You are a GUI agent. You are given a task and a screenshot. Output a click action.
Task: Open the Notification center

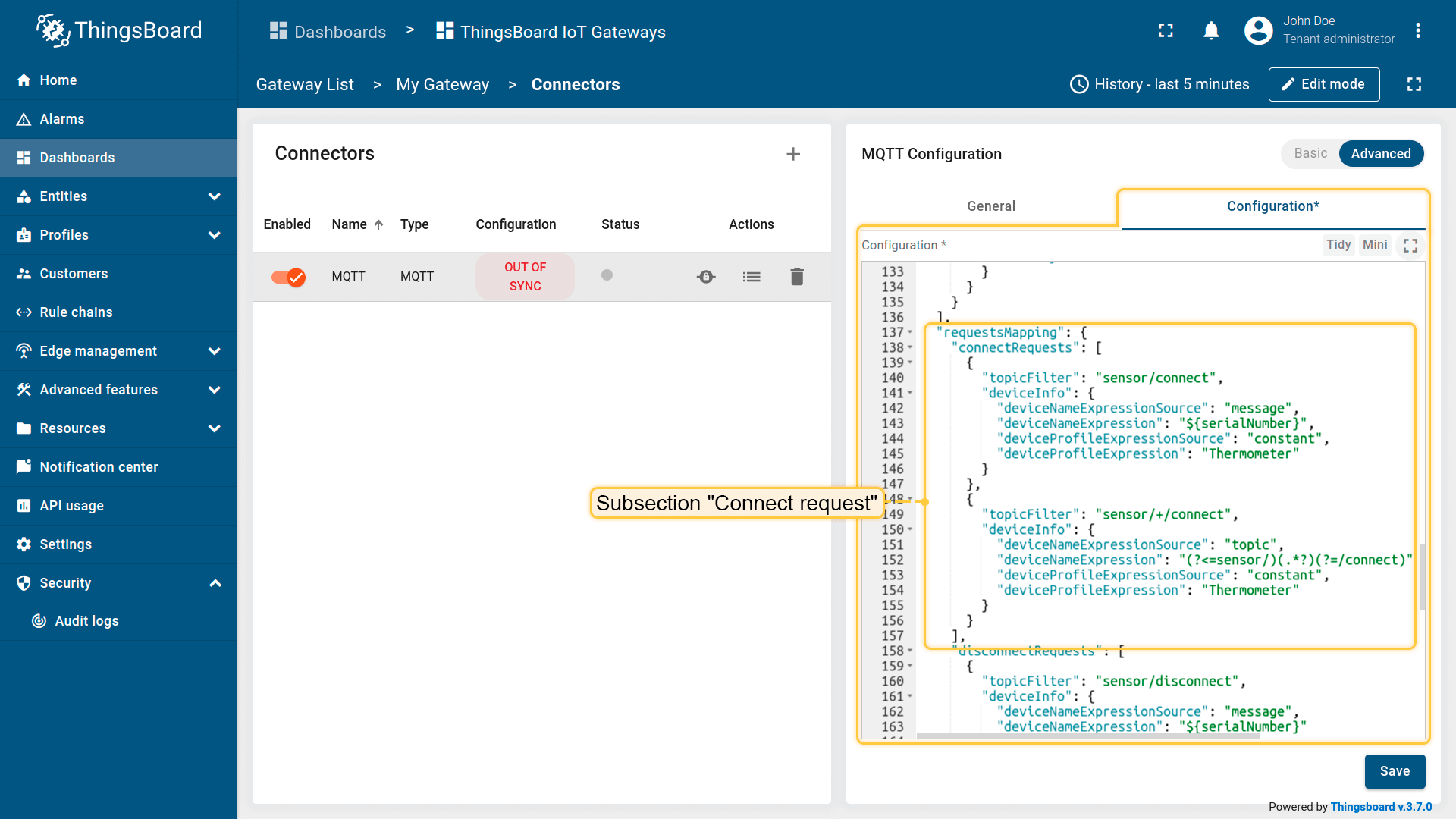click(118, 467)
